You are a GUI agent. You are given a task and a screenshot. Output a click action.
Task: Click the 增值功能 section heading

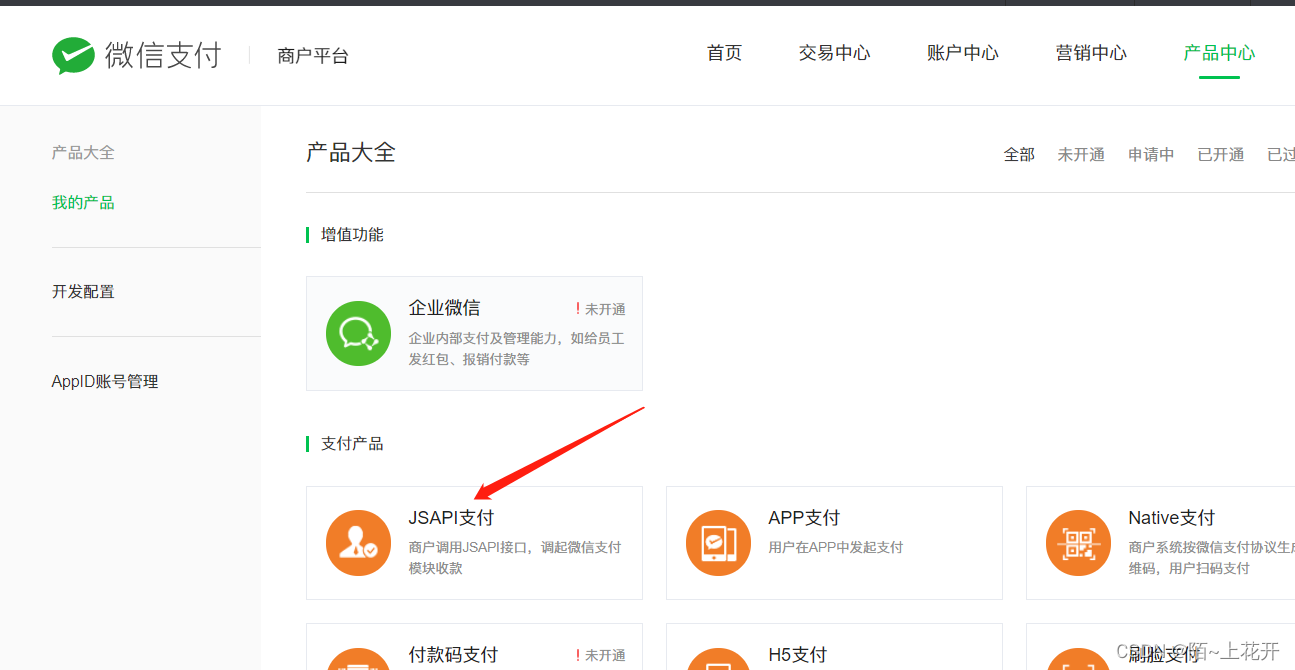(x=352, y=235)
